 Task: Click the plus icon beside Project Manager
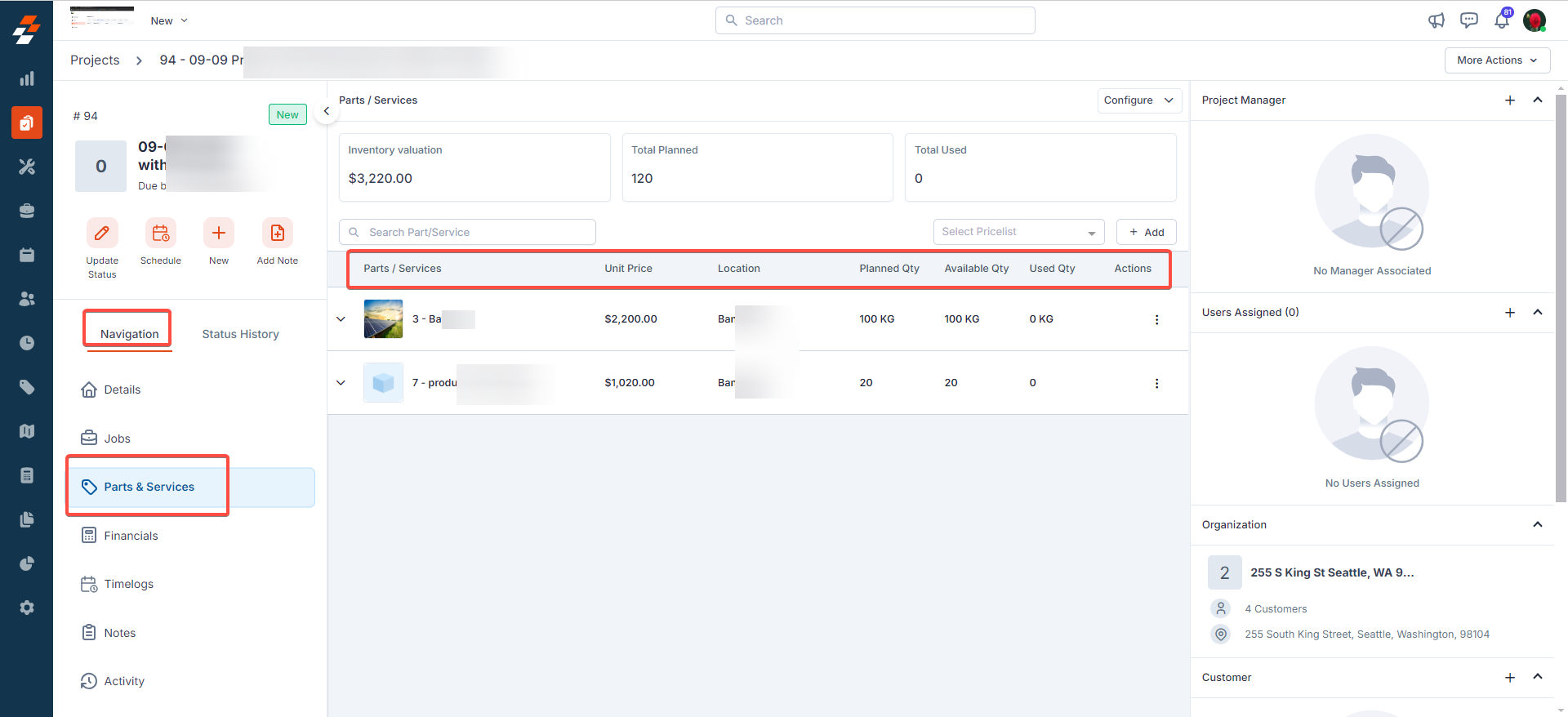tap(1510, 100)
